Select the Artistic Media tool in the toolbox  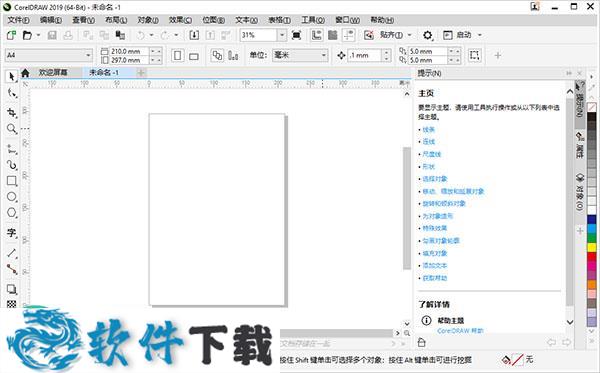[x=11, y=165]
